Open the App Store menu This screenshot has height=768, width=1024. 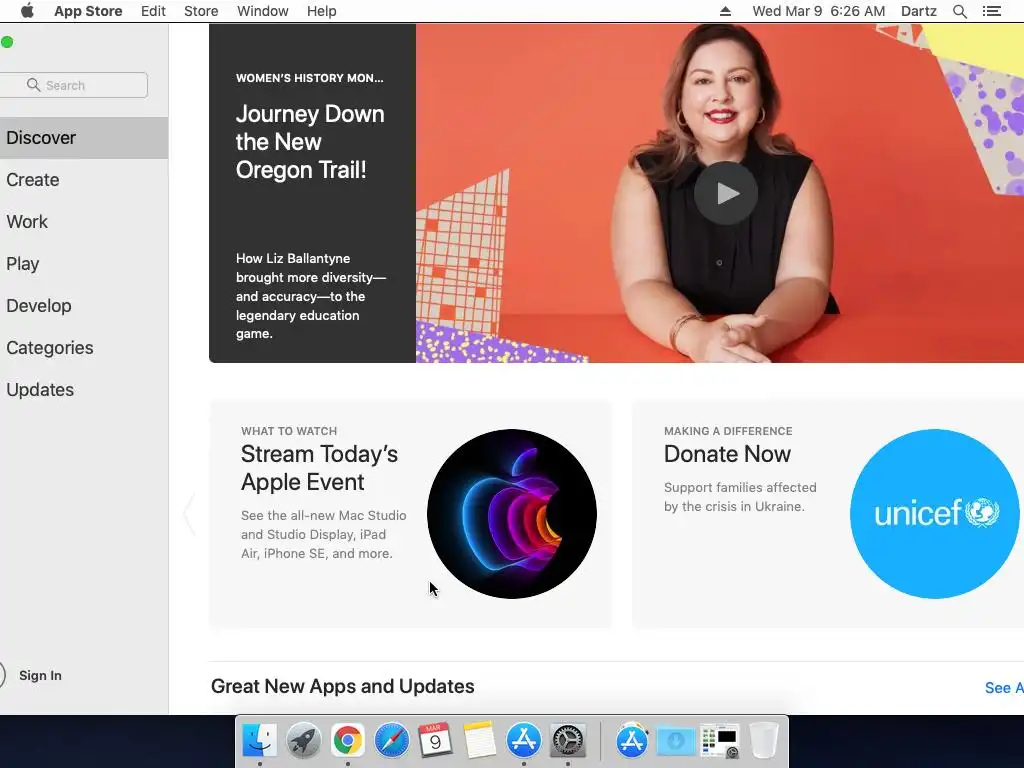[x=88, y=11]
